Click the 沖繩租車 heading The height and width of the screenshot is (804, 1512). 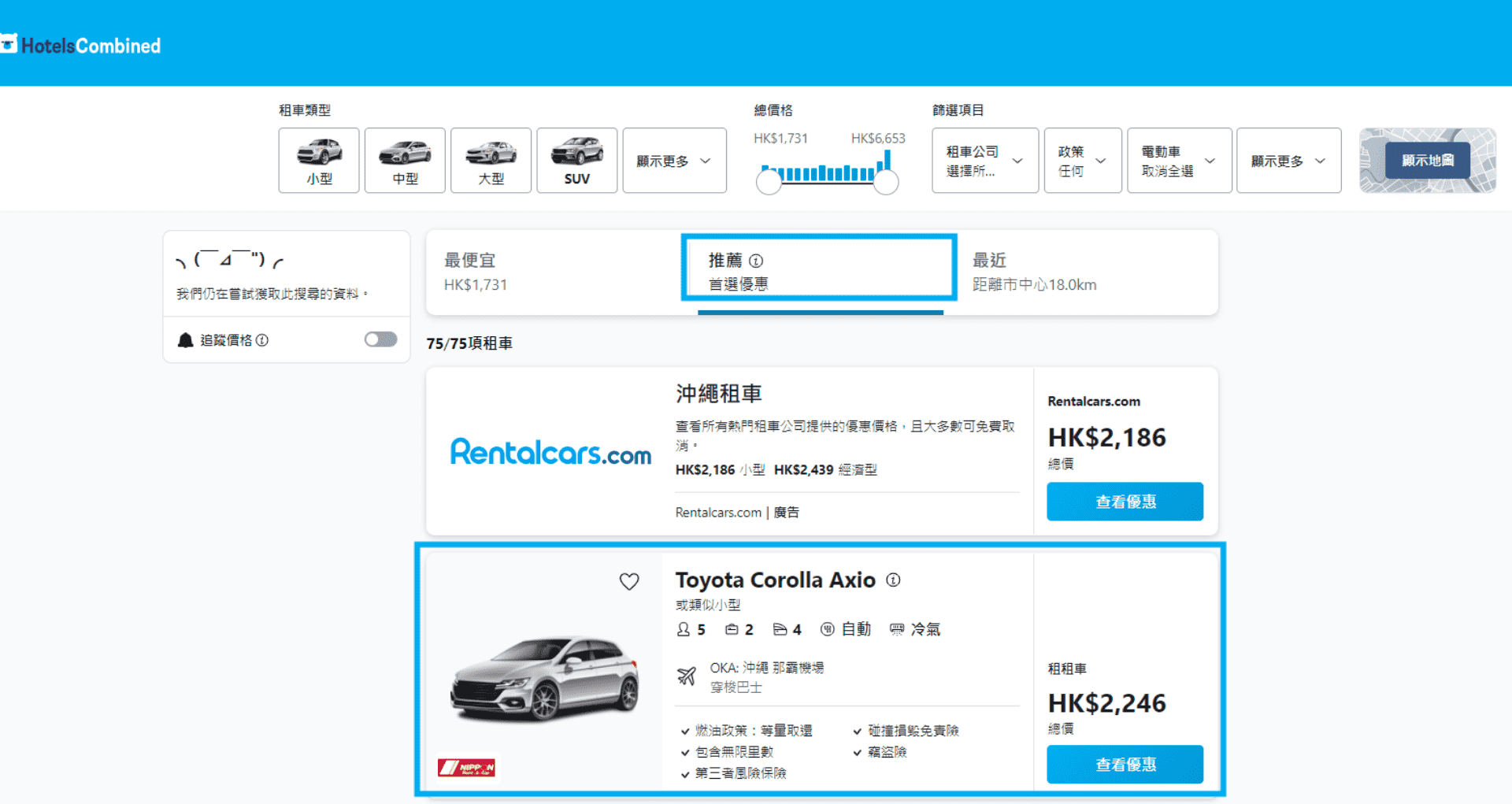pyautogui.click(x=718, y=393)
